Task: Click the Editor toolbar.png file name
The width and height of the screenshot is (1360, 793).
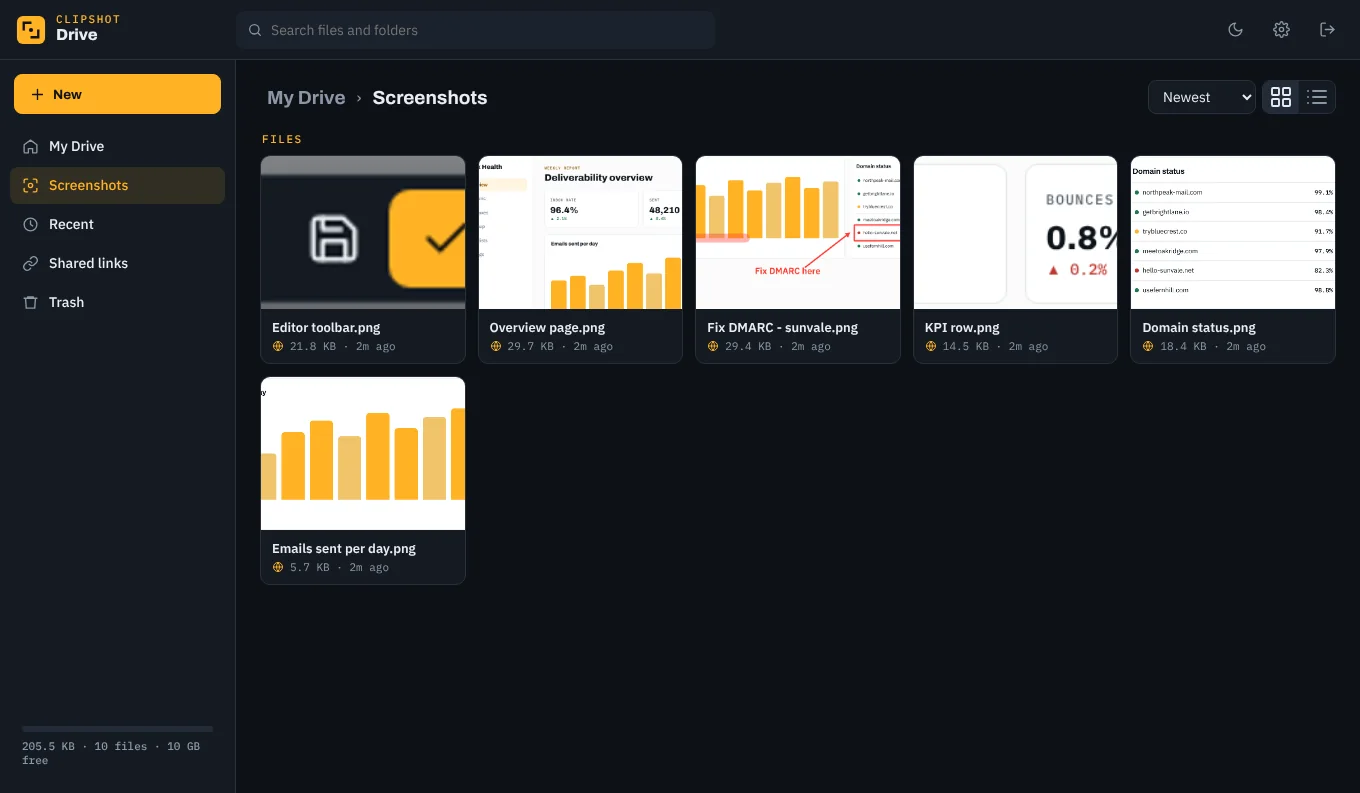Action: click(326, 327)
